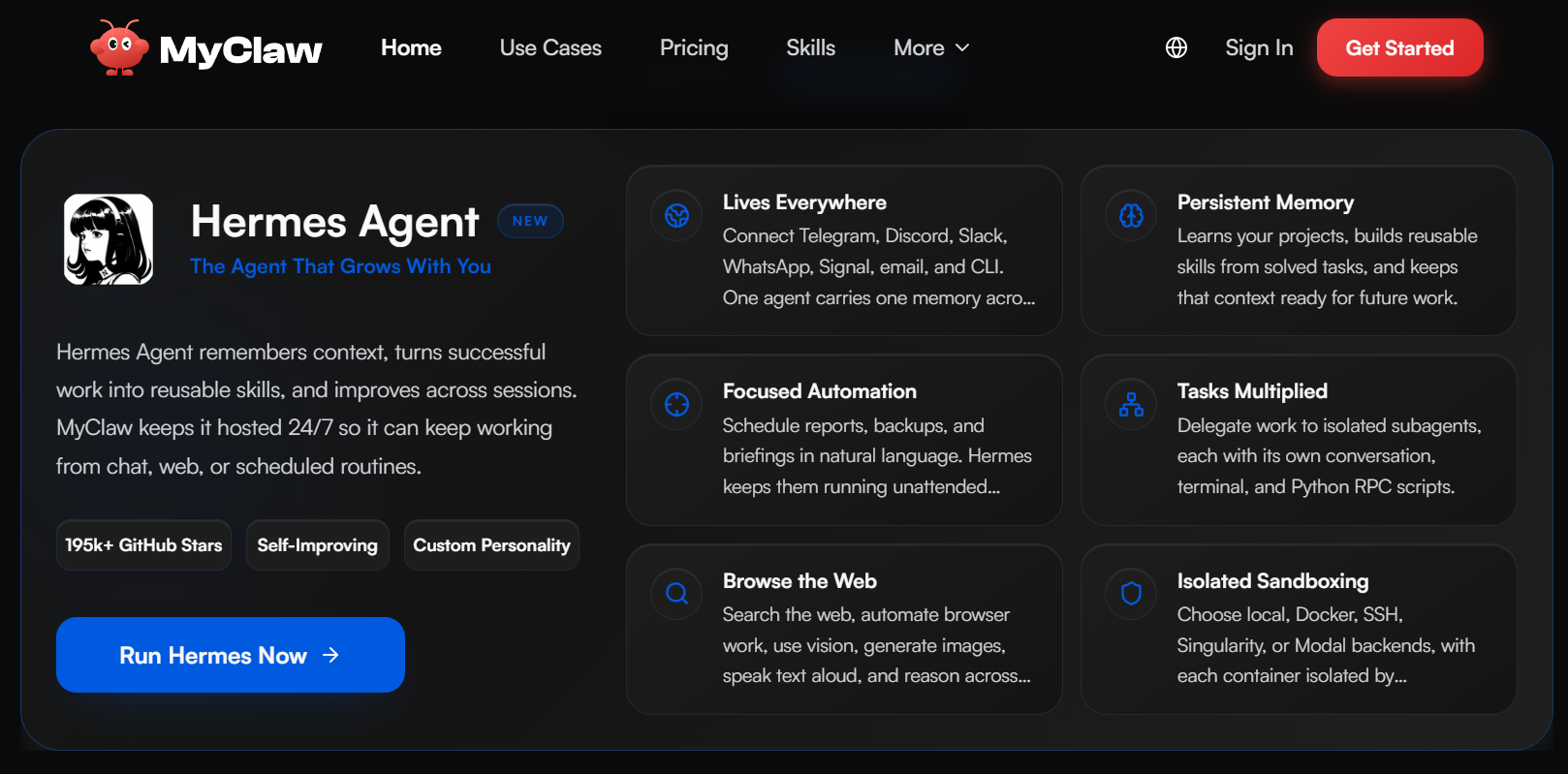Image resolution: width=1568 pixels, height=774 pixels.
Task: Click 'Search the web, automate browser' text
Action: pos(866,614)
